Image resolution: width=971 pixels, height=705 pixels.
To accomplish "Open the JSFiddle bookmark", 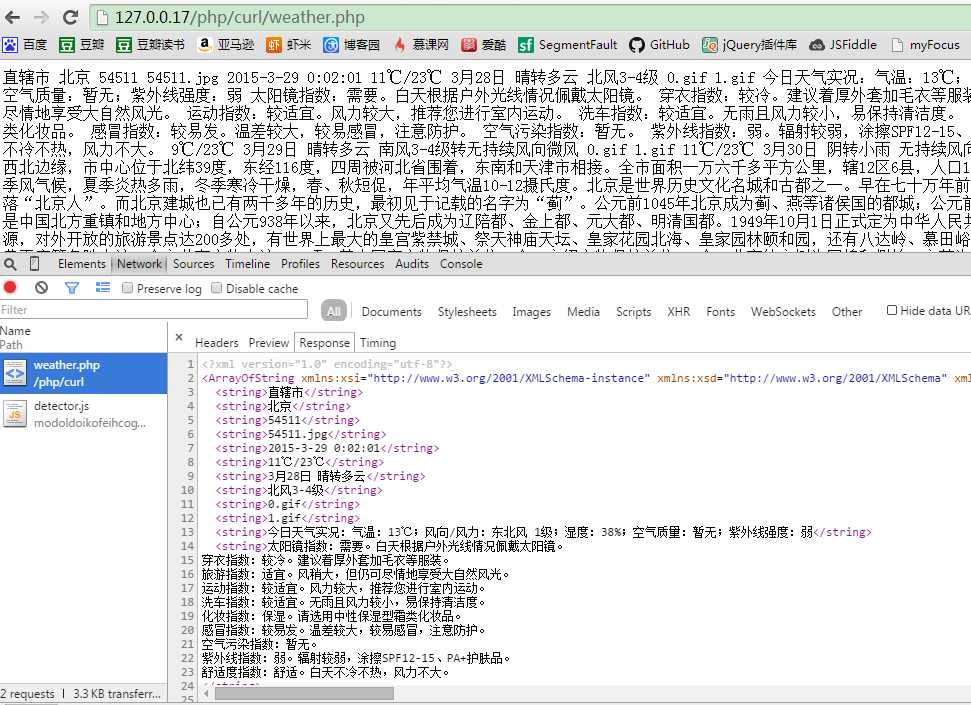I will click(x=843, y=45).
